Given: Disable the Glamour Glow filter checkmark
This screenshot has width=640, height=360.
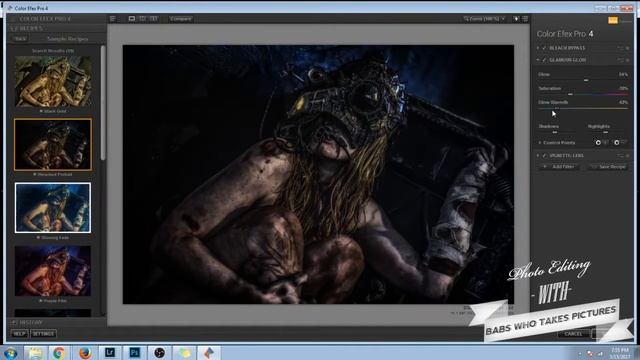Looking at the screenshot, I should coord(544,60).
